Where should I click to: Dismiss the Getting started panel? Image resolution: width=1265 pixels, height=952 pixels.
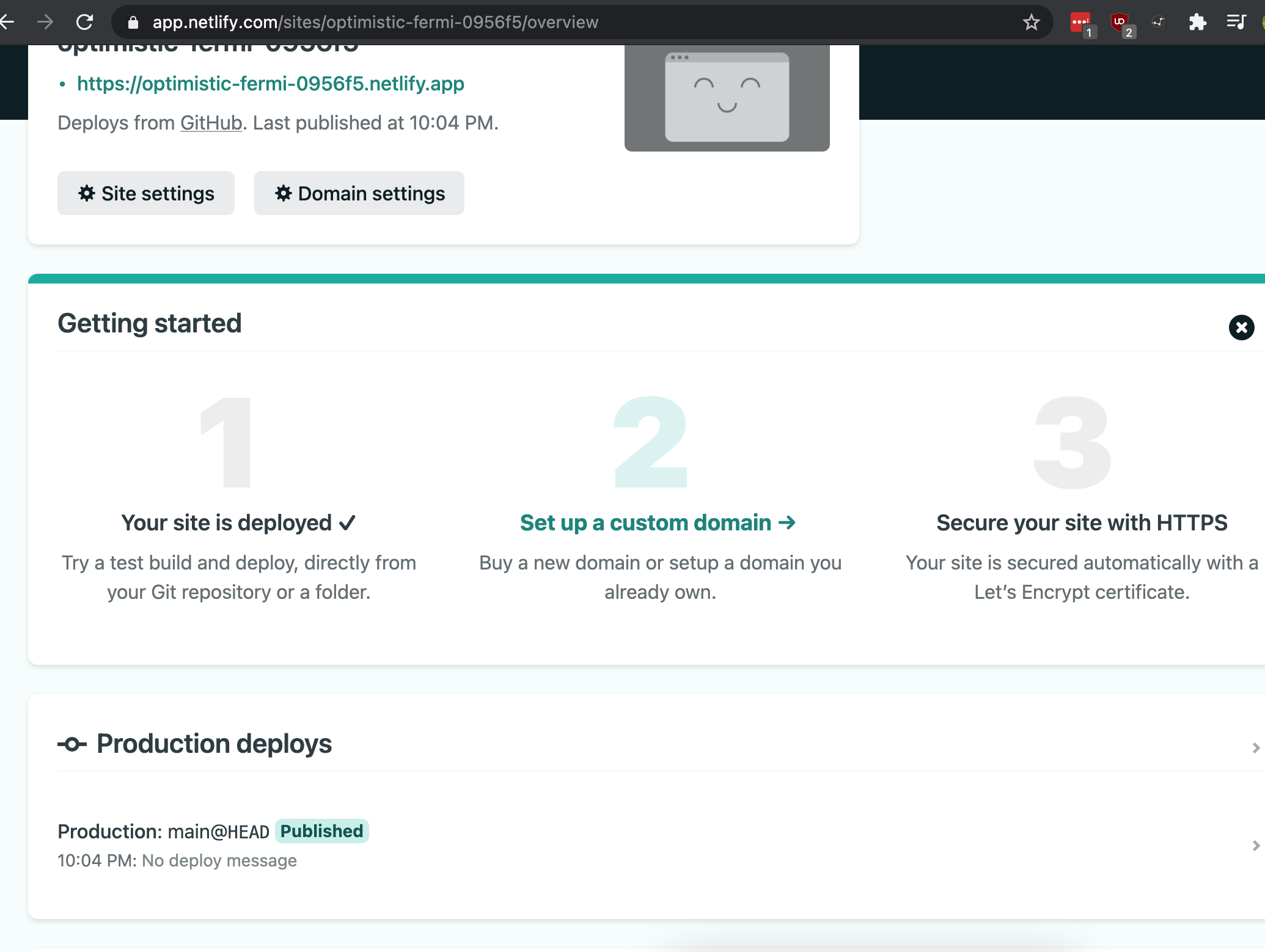[x=1241, y=328]
